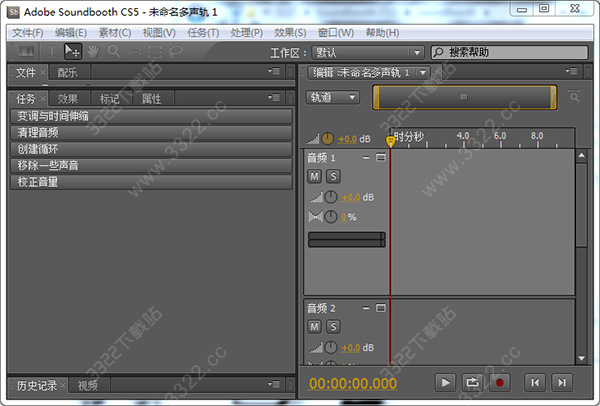
Task: Open the 编辑 未命名多声轨 1 dropdown
Action: click(x=422, y=72)
